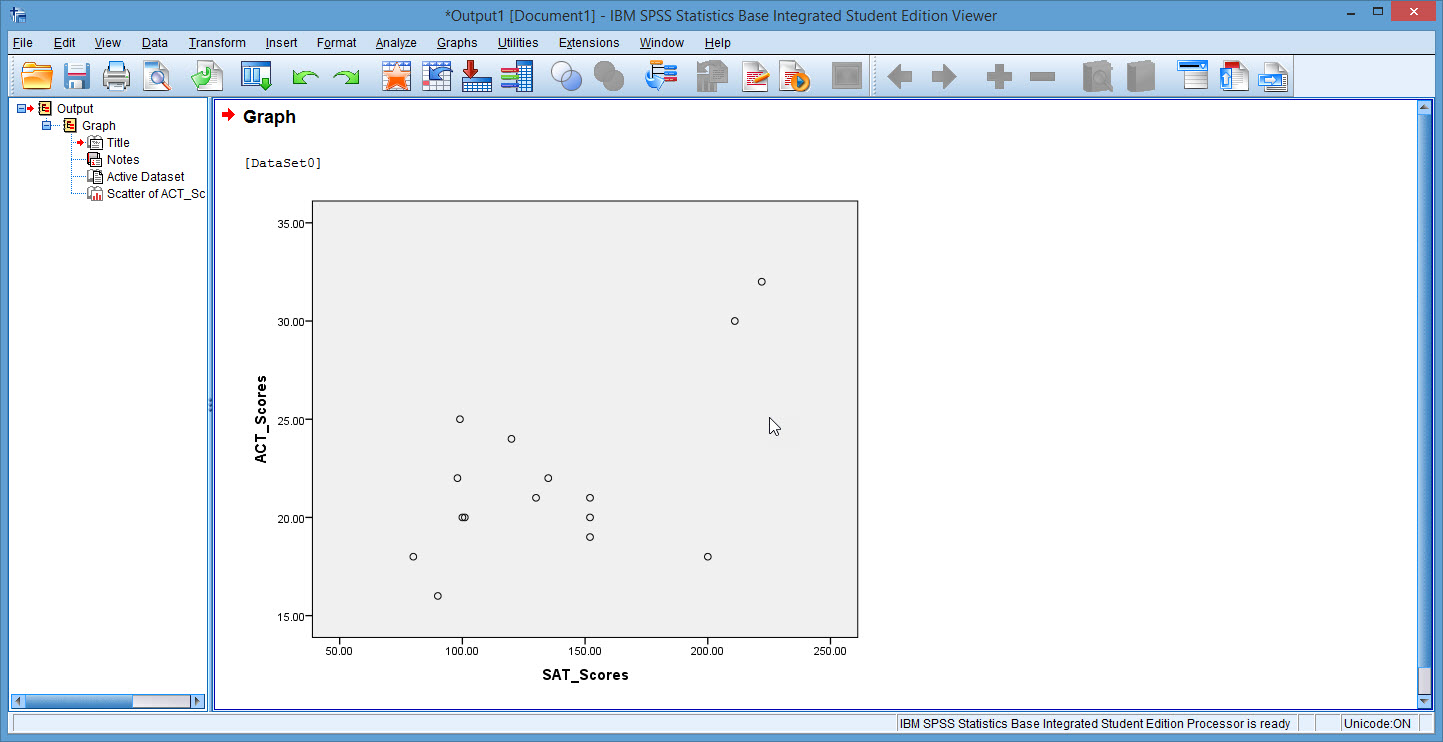This screenshot has height=742, width=1443.
Task: Collapse outline with the minus icon
Action: (x=1042, y=76)
